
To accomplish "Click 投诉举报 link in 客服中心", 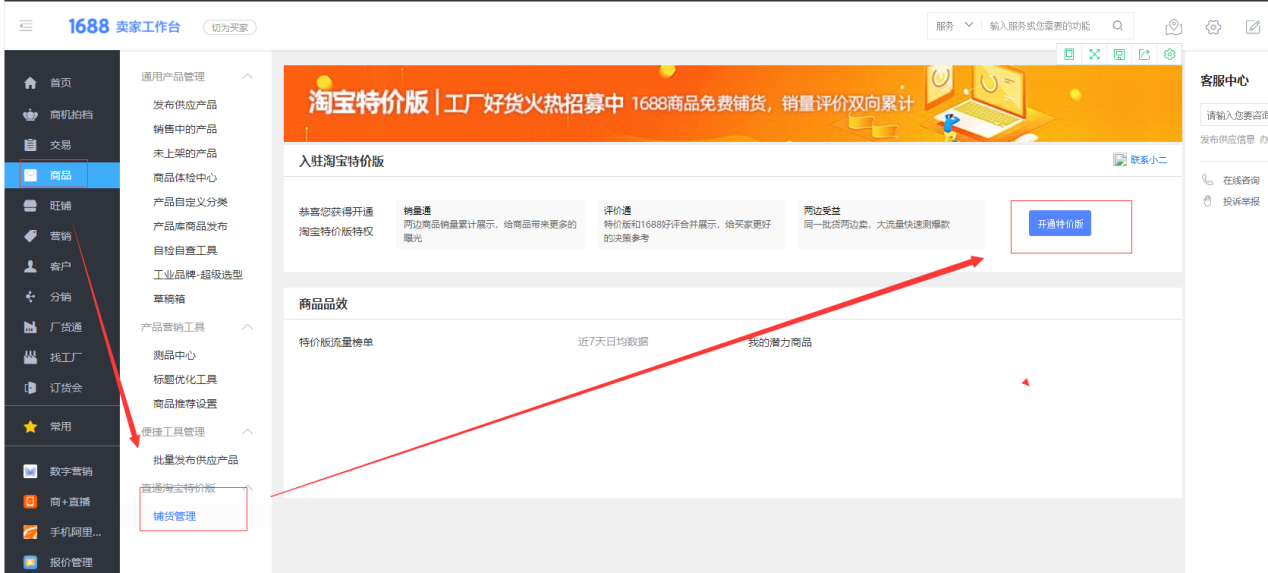I will [1241, 201].
